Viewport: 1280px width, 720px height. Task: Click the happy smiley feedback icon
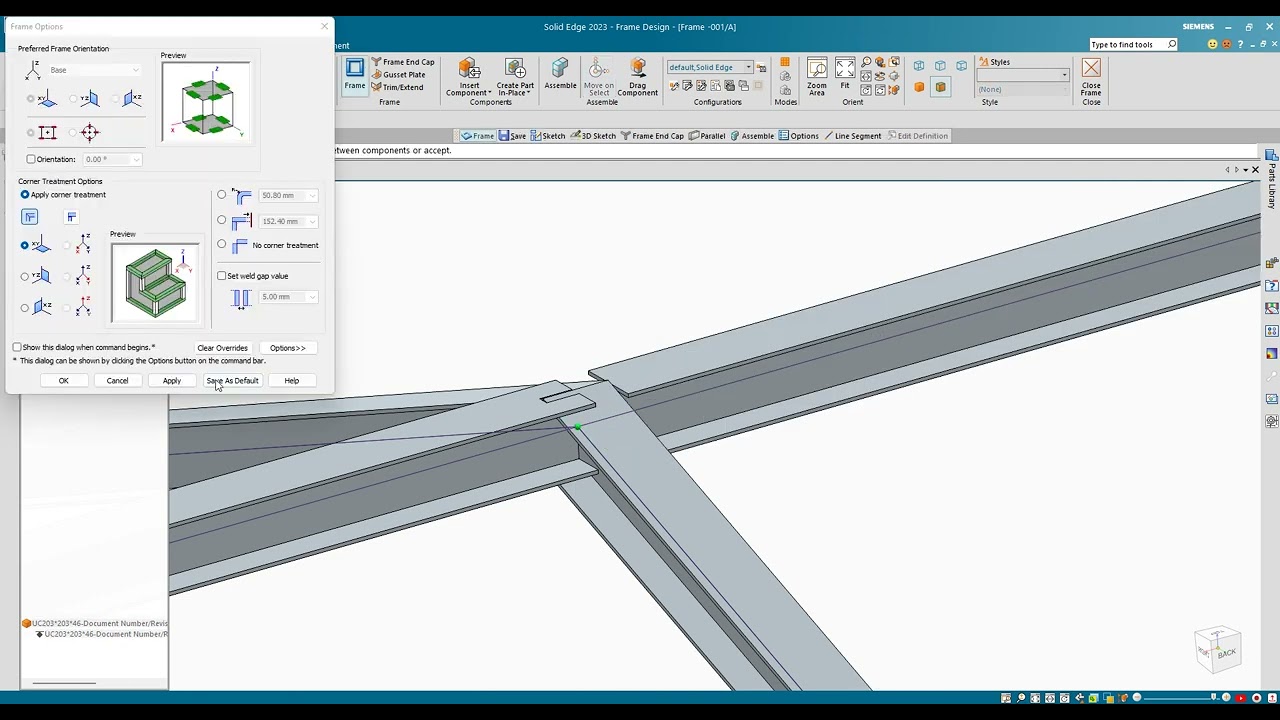1213,44
